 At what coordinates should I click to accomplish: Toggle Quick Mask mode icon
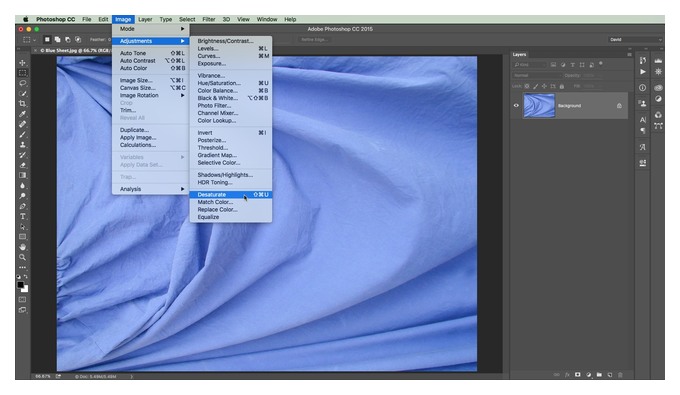click(x=23, y=300)
